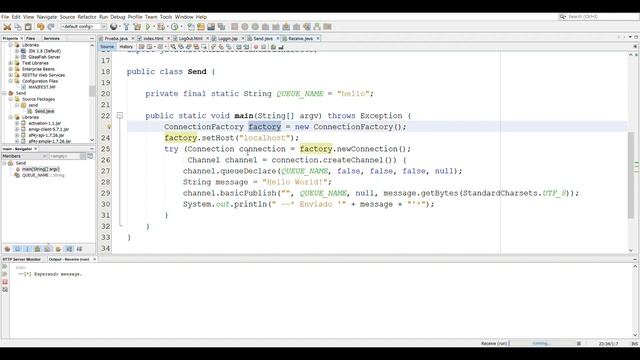Viewport: 640px width, 360px height.
Task: Switch to the Prueba.java editor tab
Action: click(x=116, y=38)
